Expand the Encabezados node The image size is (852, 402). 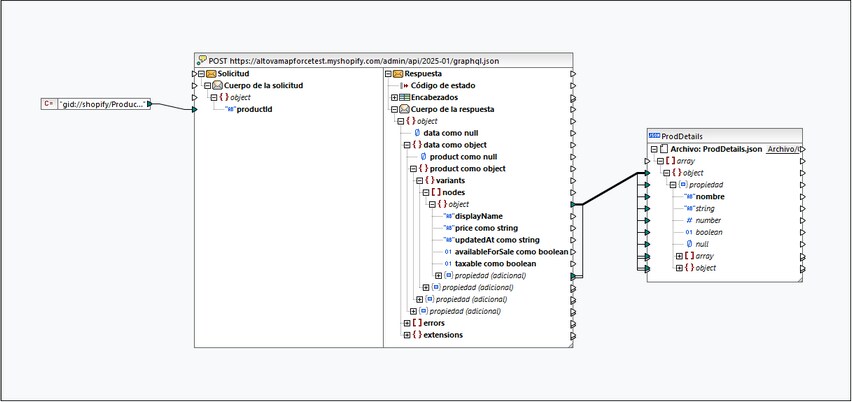tap(394, 98)
